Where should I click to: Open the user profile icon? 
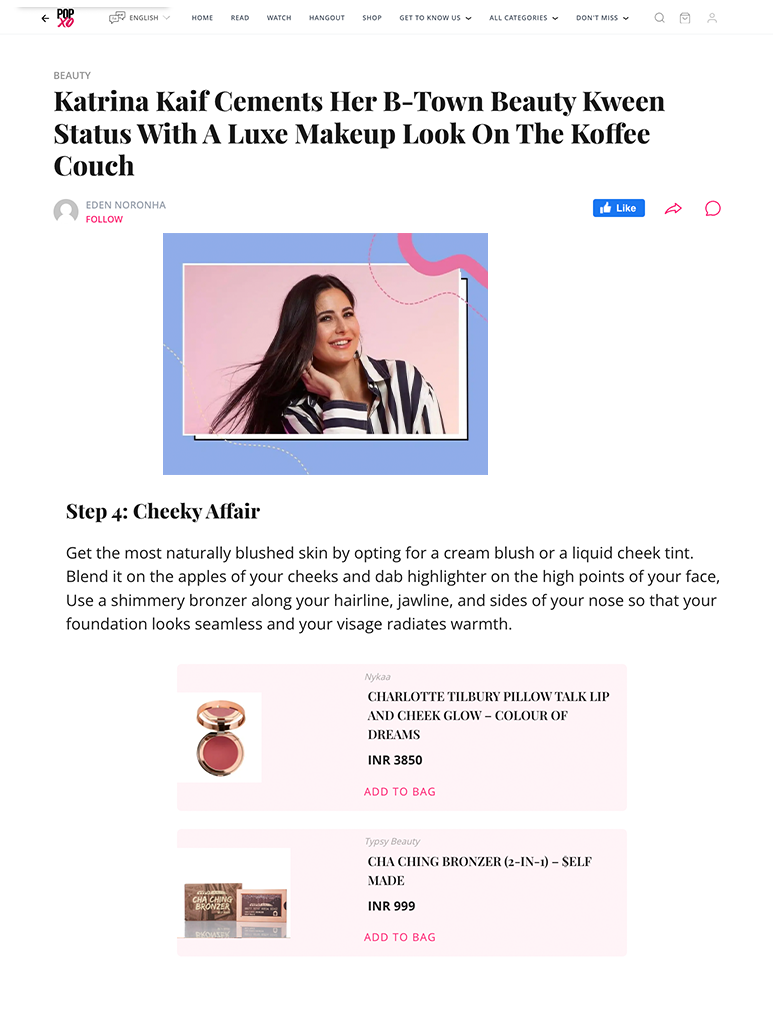click(x=712, y=18)
